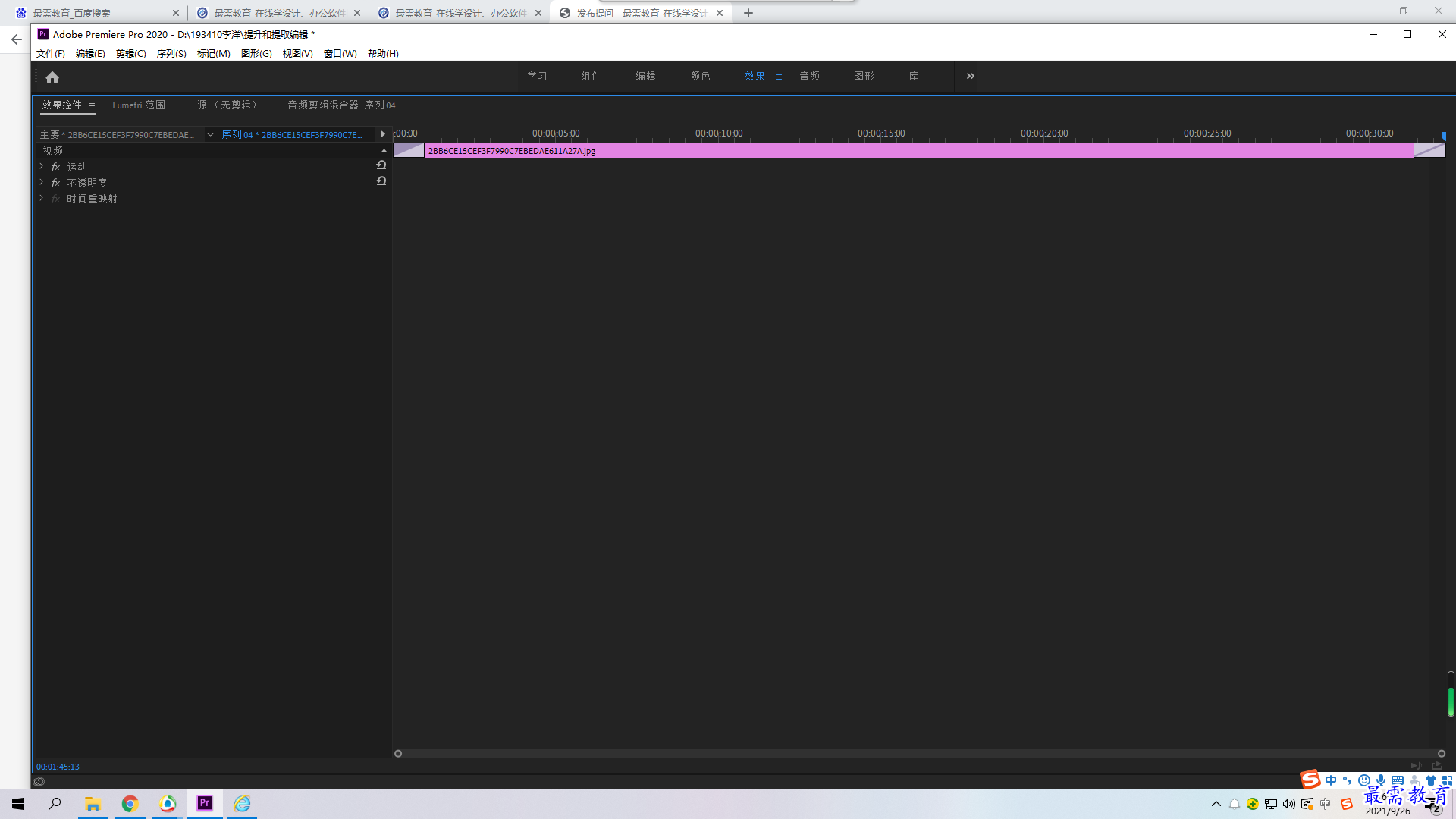1456x819 pixels.
Task: Open the 序列(S) menu
Action: 171,54
